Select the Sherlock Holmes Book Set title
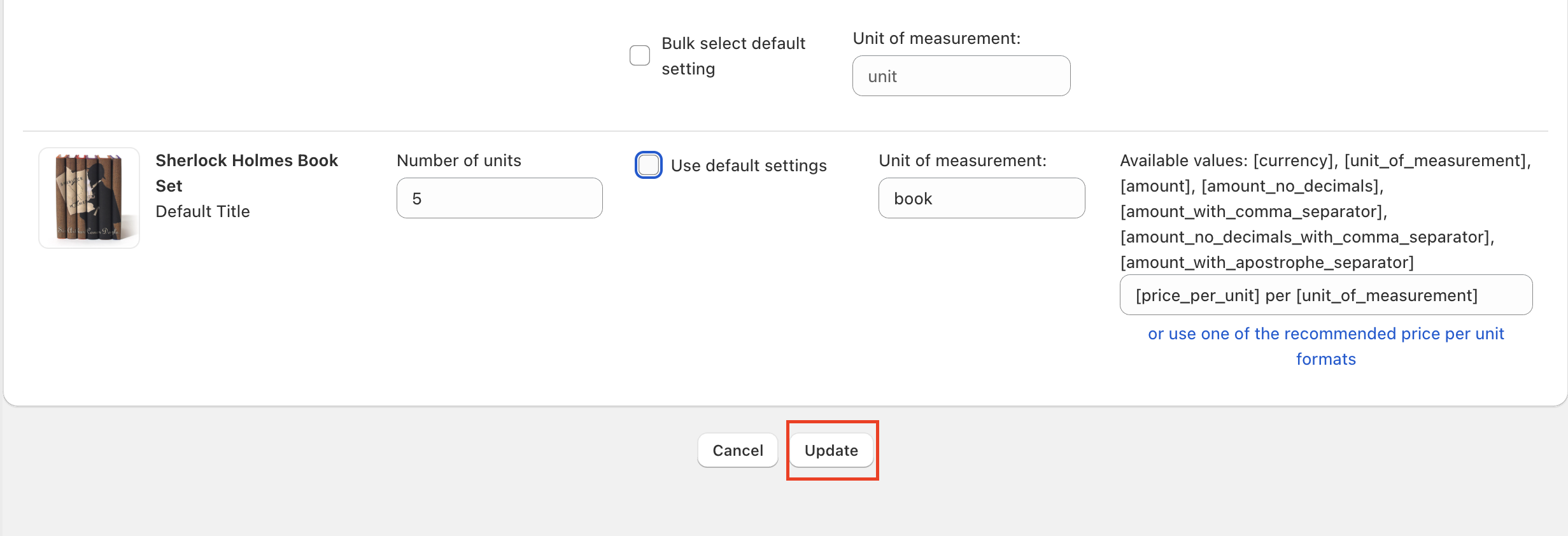 pyautogui.click(x=247, y=173)
